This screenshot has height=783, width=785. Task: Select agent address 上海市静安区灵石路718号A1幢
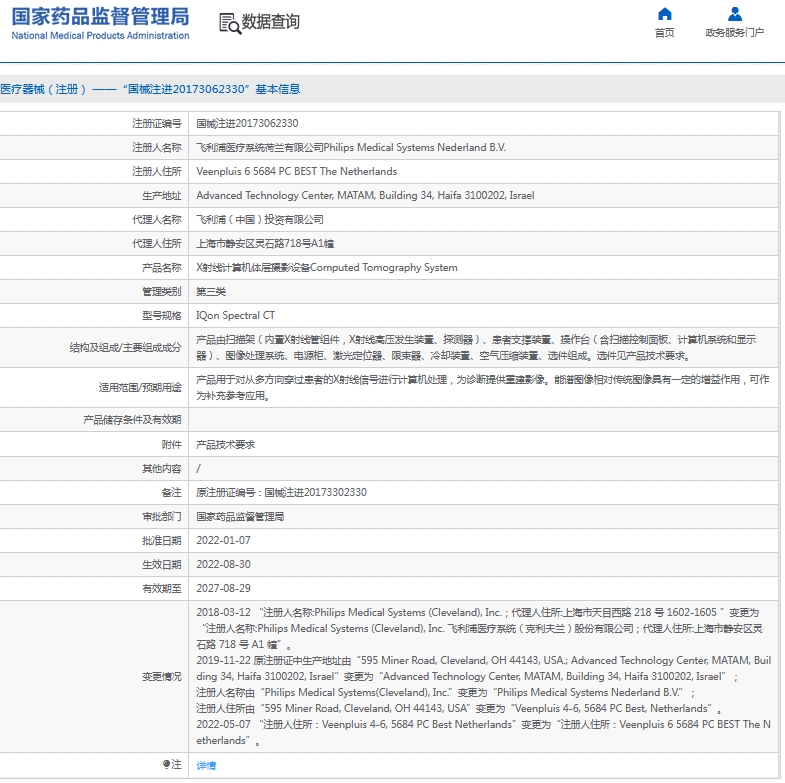pyautogui.click(x=265, y=243)
